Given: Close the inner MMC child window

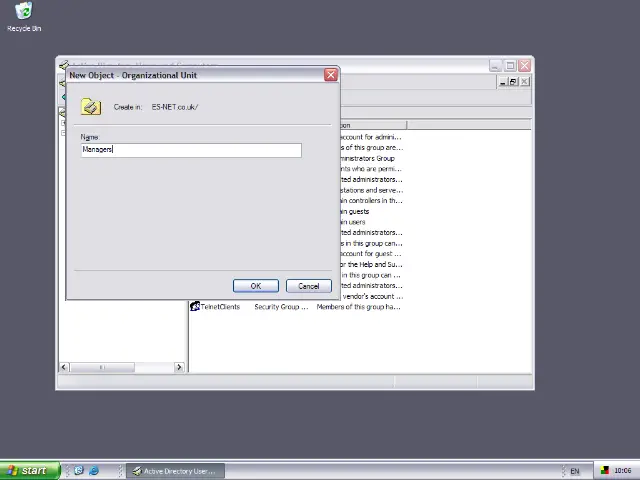Looking at the screenshot, I should (524, 82).
